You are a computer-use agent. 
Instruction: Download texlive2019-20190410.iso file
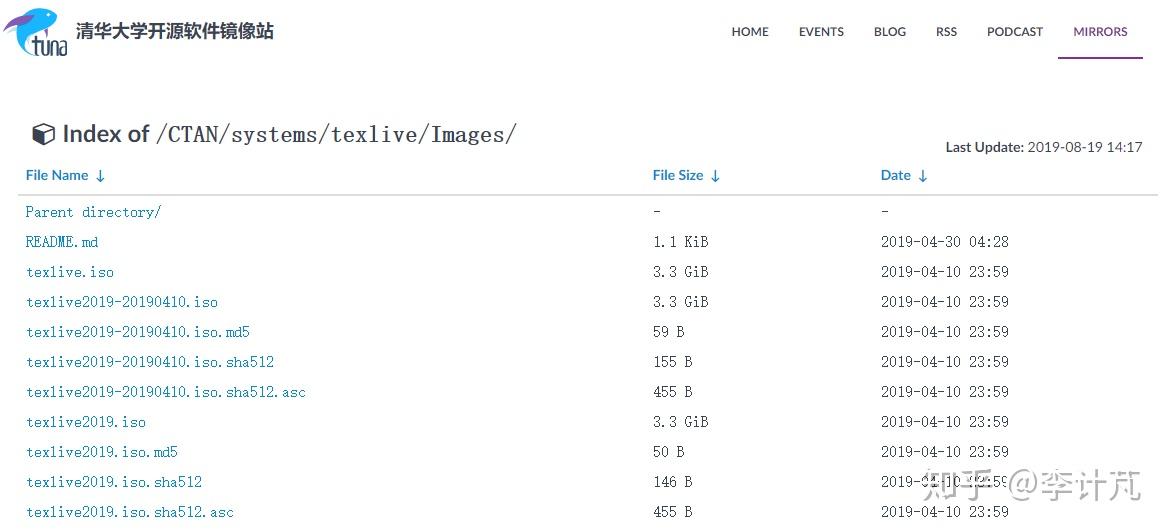click(122, 302)
